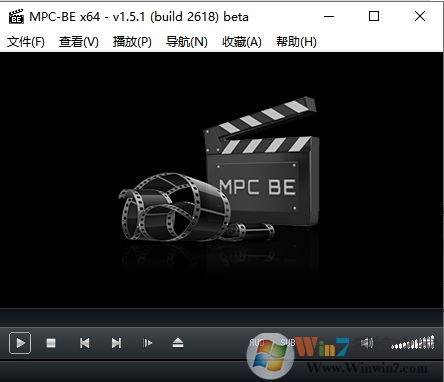The height and width of the screenshot is (382, 444).
Task: Select audio track via AUD button
Action: click(257, 342)
